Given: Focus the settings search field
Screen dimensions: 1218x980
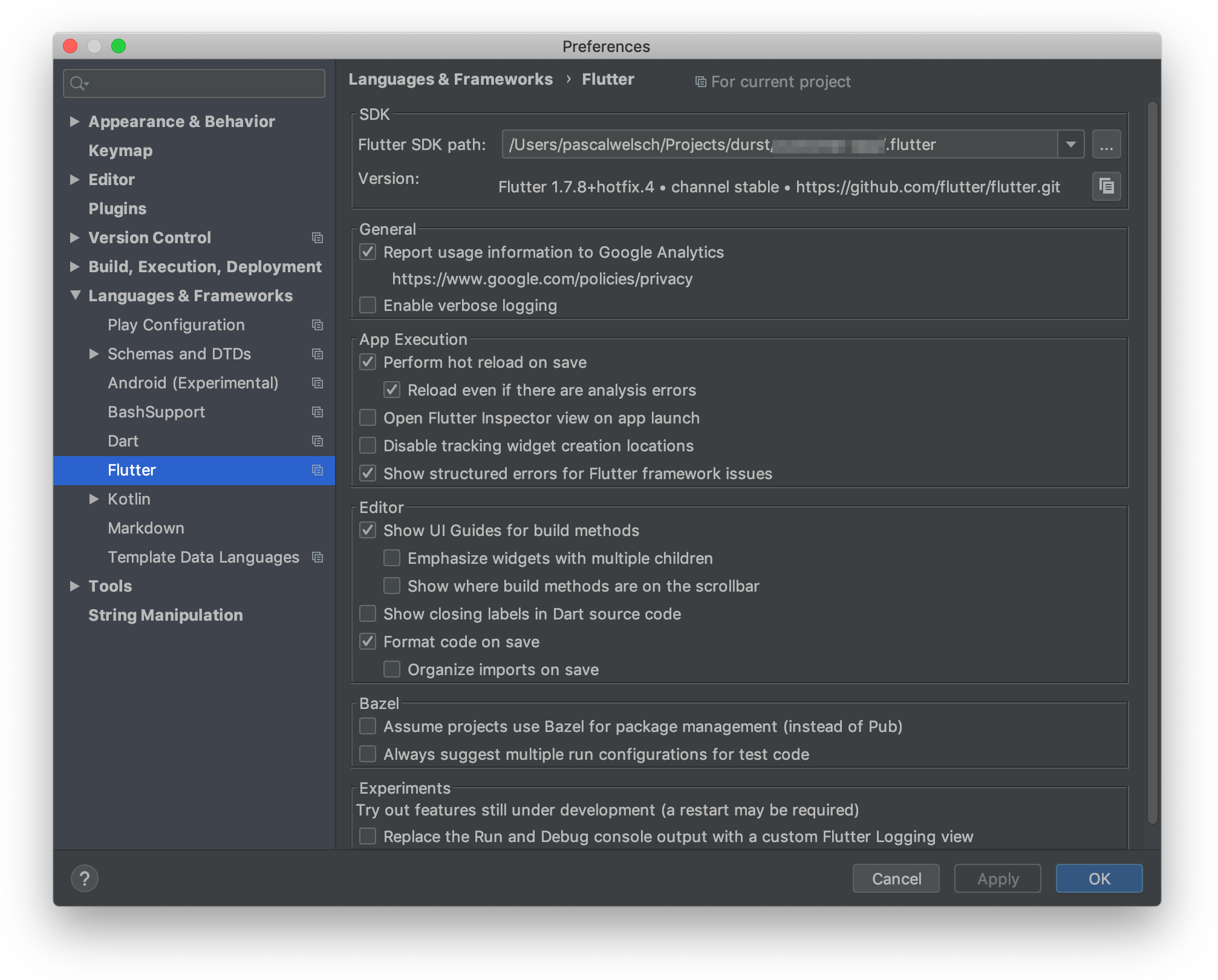Looking at the screenshot, I should 194,83.
